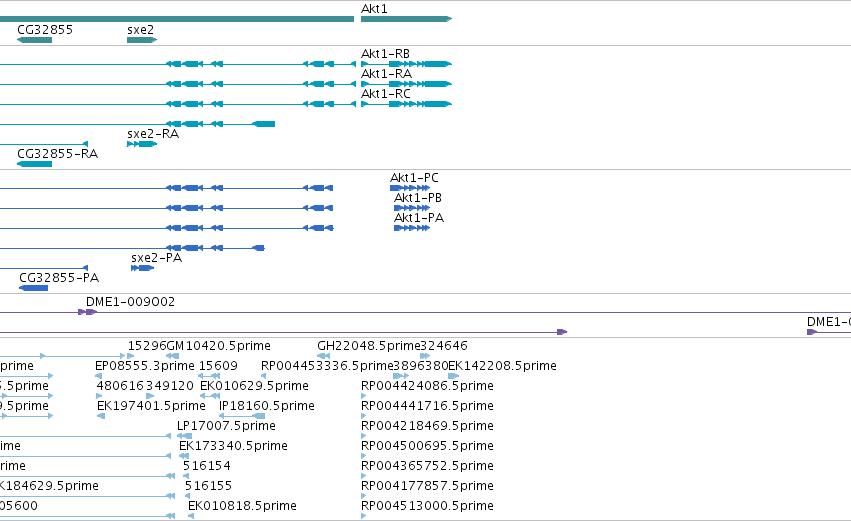Click the CG32855-PA blue CDS glyph
Screen dimensions: 851x521
point(34,288)
